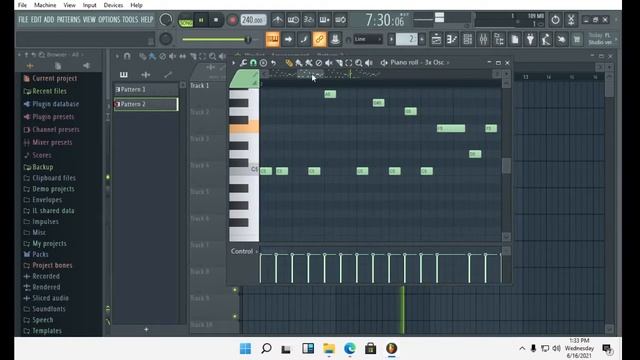Click the tempo display 240
The height and width of the screenshot is (360, 640).
pyautogui.click(x=253, y=20)
